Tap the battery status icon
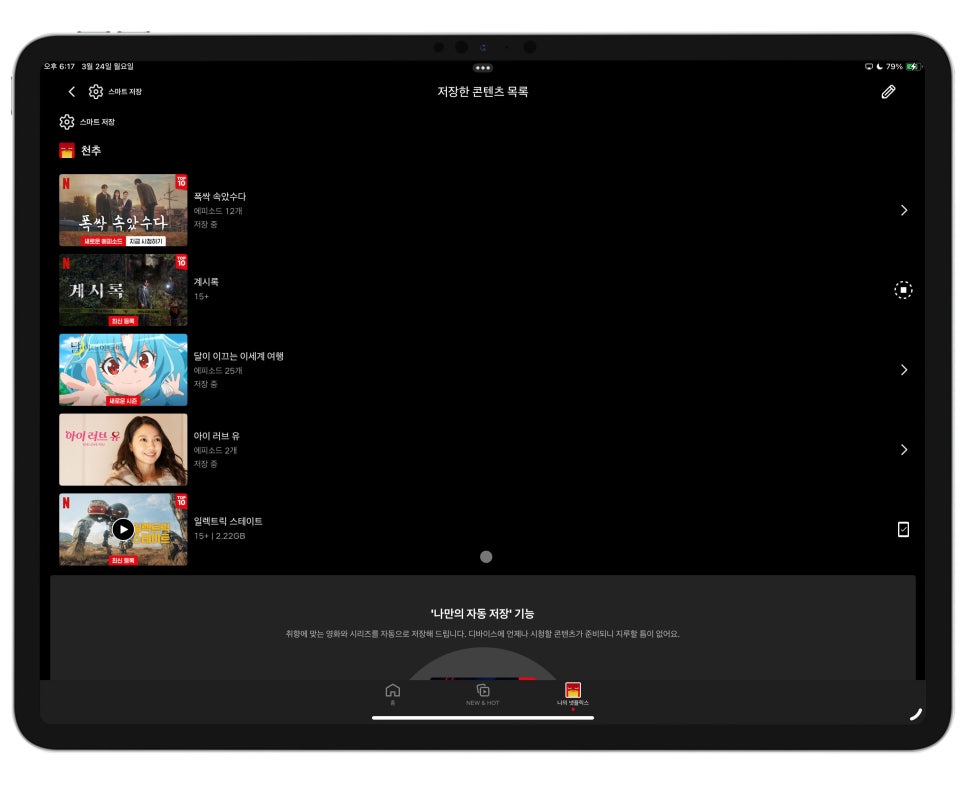Screen dimensions: 966x785 (x=912, y=67)
